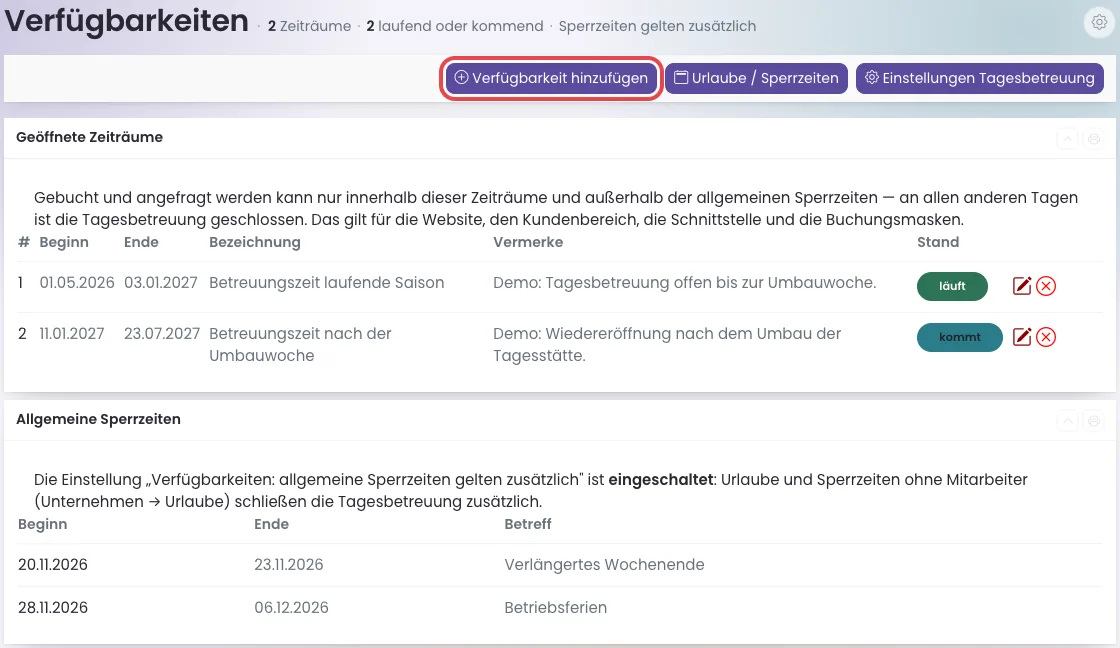1120x648 pixels.
Task: Open the gear settings icon beside the page title
Action: pyautogui.click(x=1099, y=22)
